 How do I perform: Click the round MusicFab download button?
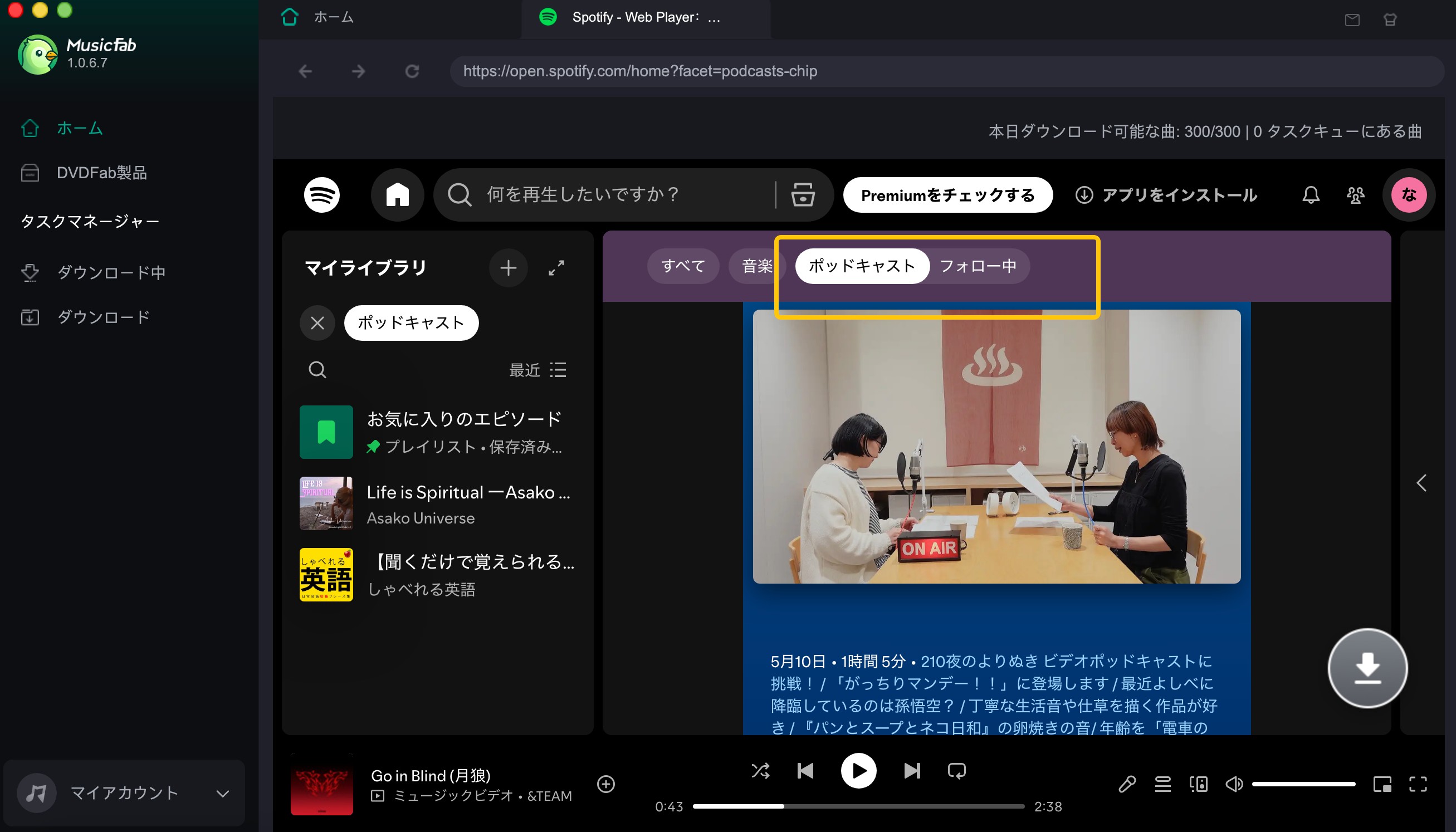[1367, 669]
